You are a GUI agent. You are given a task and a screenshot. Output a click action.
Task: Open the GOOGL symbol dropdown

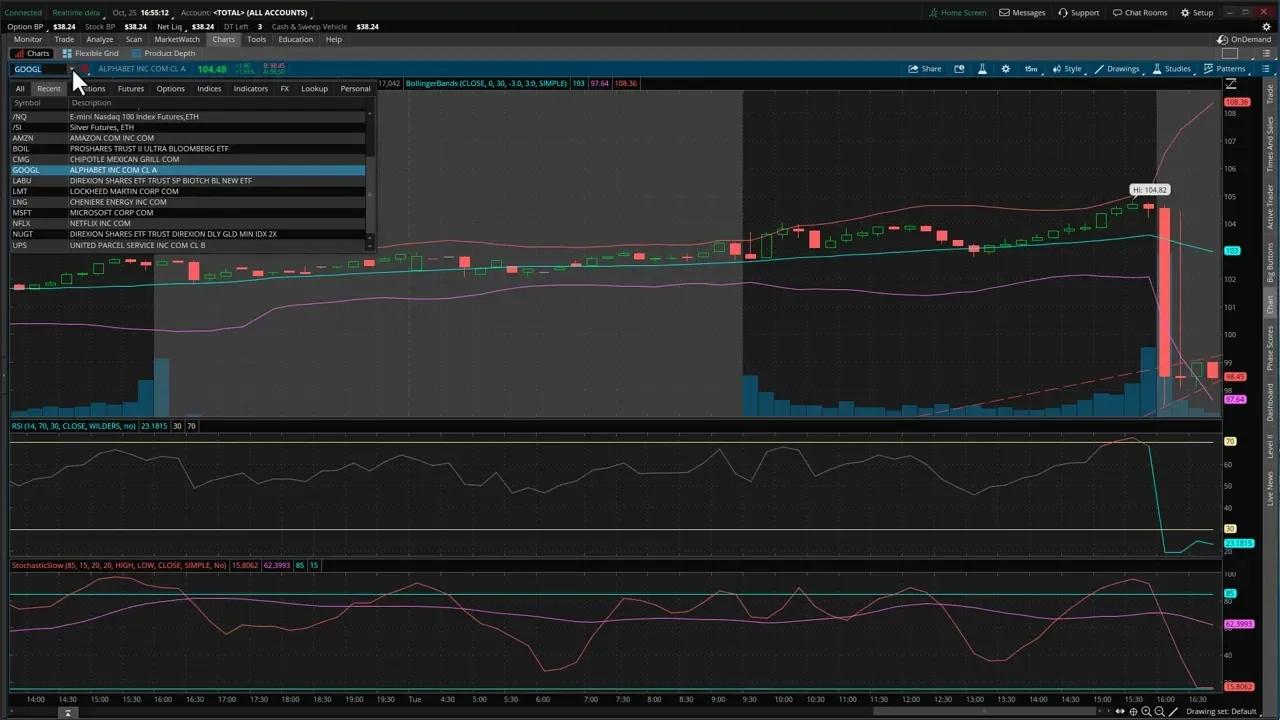click(71, 69)
